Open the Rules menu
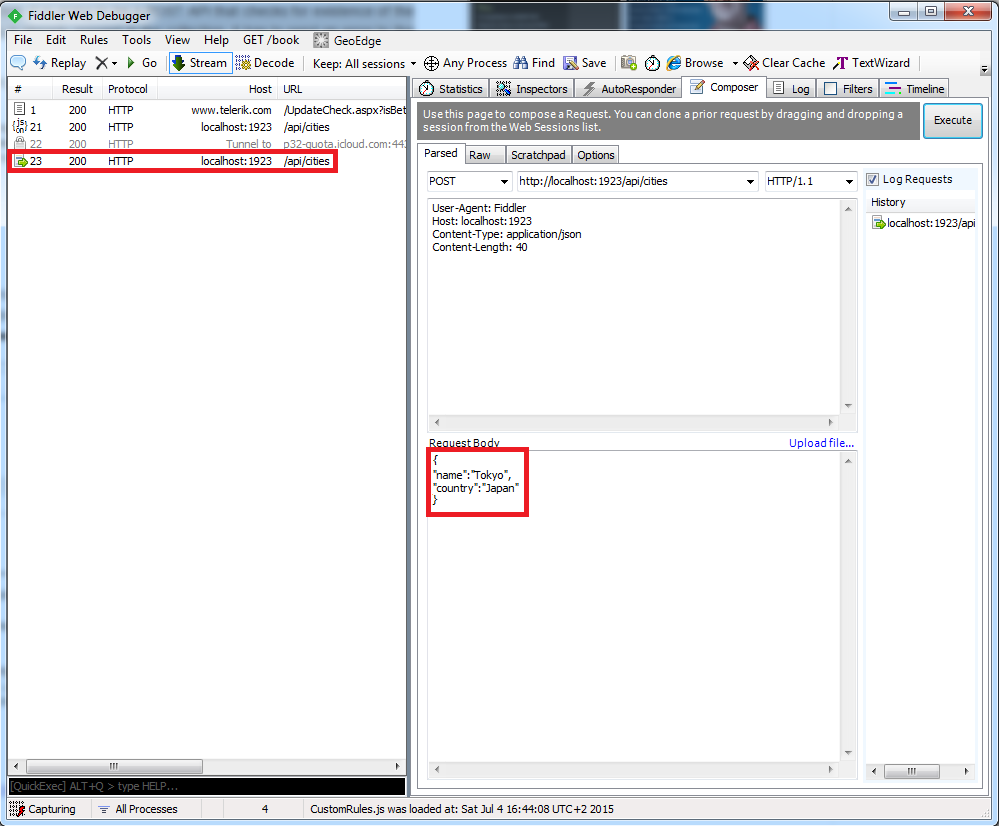 click(94, 40)
